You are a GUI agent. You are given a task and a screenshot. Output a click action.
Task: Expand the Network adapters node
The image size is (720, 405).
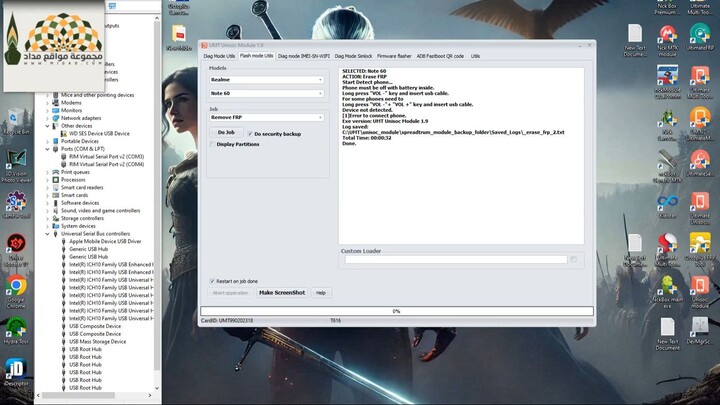[47, 118]
